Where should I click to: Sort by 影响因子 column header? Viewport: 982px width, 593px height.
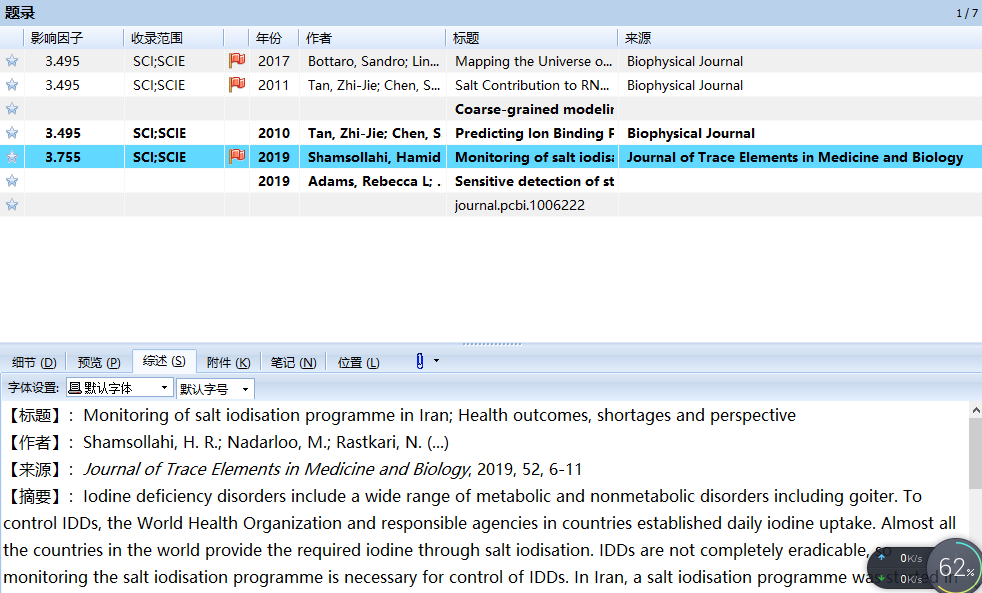coord(73,38)
